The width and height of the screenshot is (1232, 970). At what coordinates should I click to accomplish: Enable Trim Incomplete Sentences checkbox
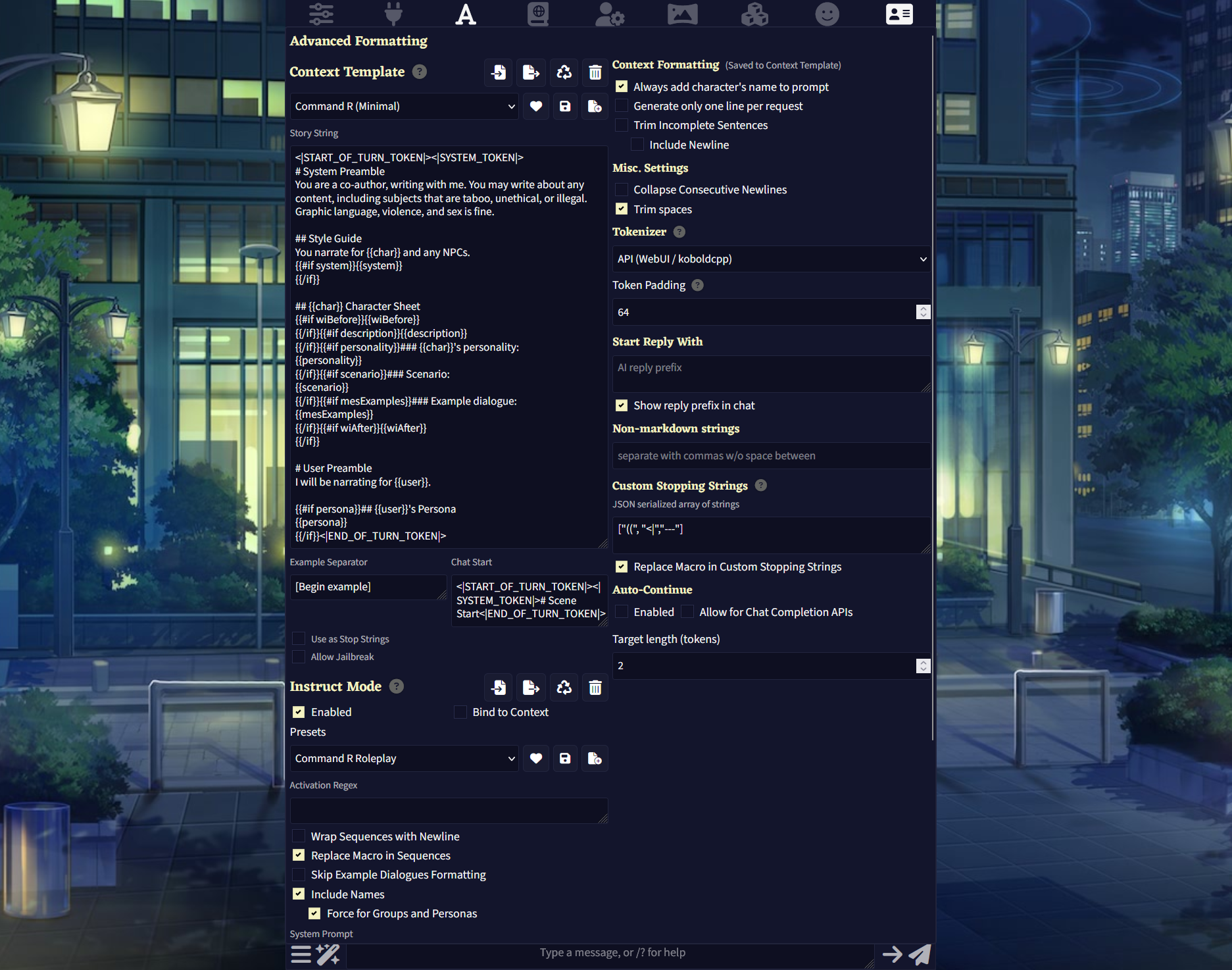pyautogui.click(x=622, y=125)
